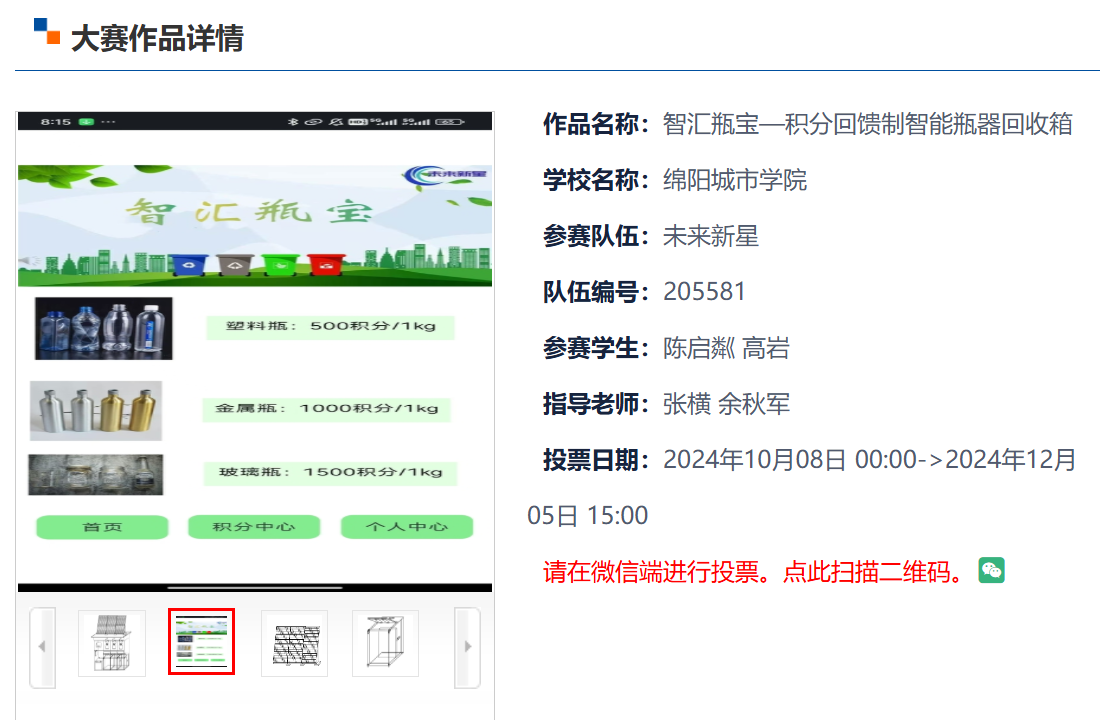Open the fourth thumbnail of the box frame
This screenshot has height=720, width=1100.
(385, 643)
